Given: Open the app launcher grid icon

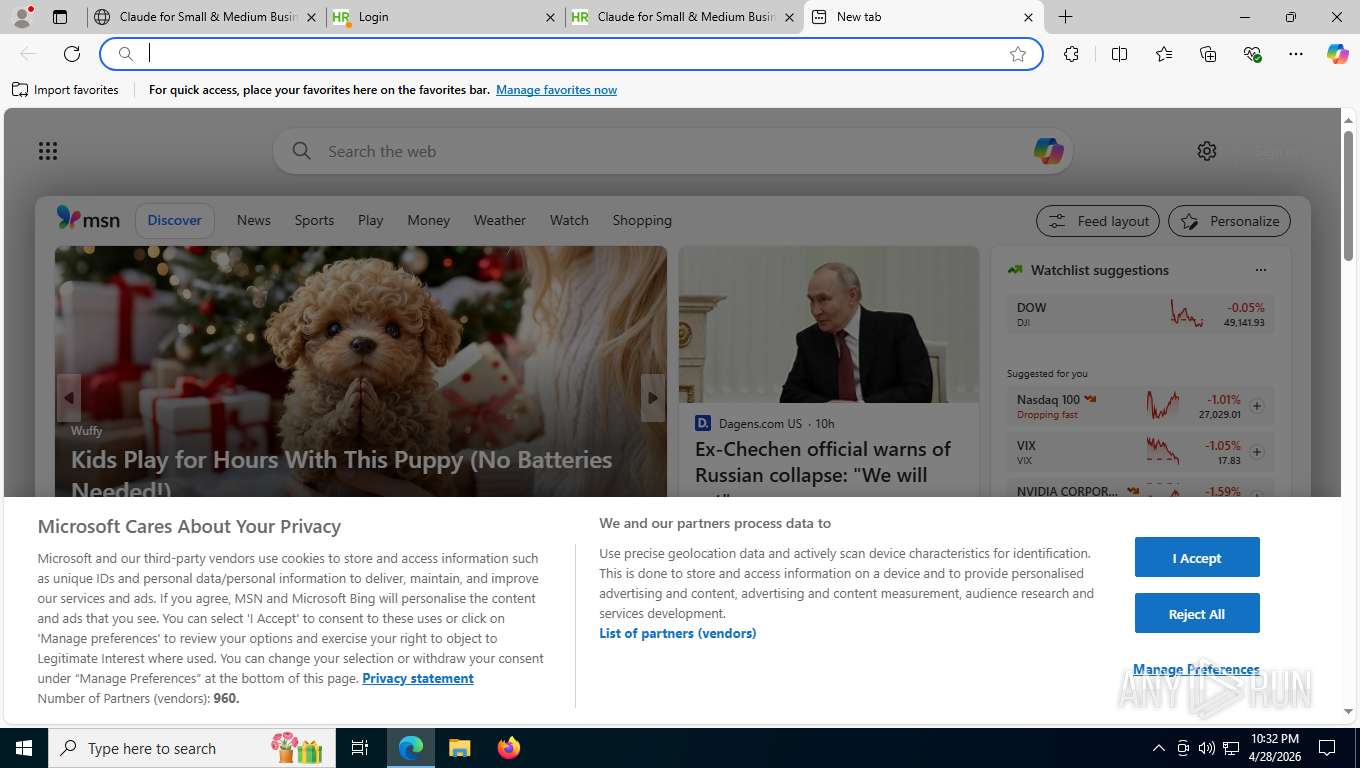Looking at the screenshot, I should point(48,151).
